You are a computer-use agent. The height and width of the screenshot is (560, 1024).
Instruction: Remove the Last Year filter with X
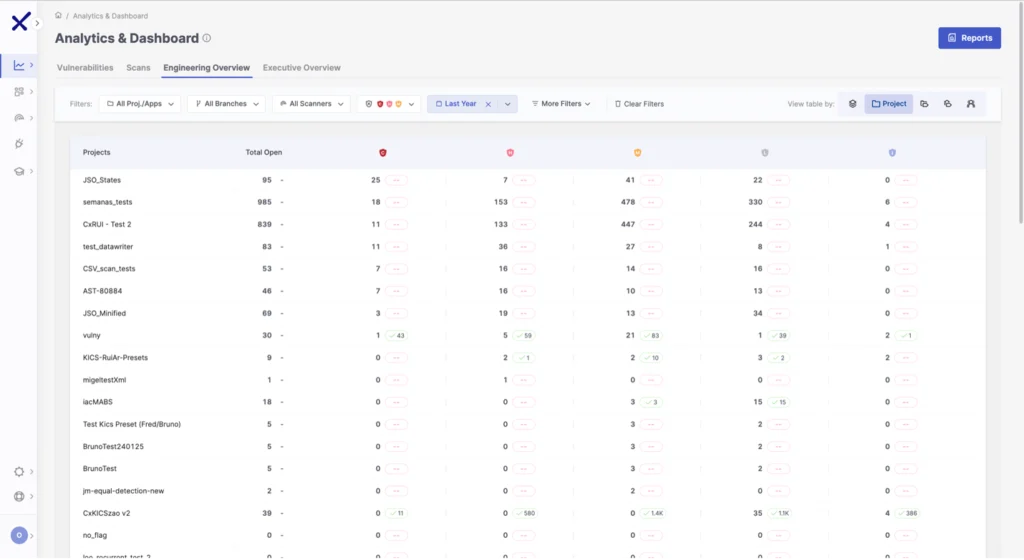(x=488, y=104)
